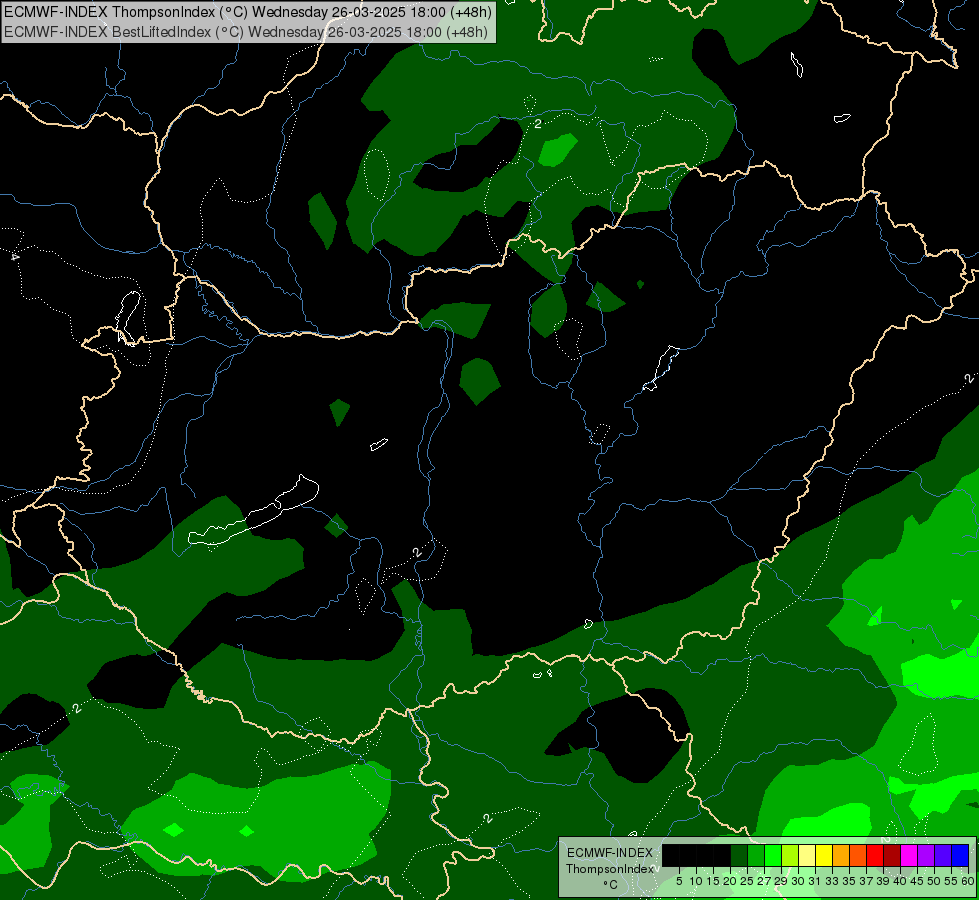Image resolution: width=979 pixels, height=900 pixels.
Task: Click the legend tick value 25
Action: [747, 881]
